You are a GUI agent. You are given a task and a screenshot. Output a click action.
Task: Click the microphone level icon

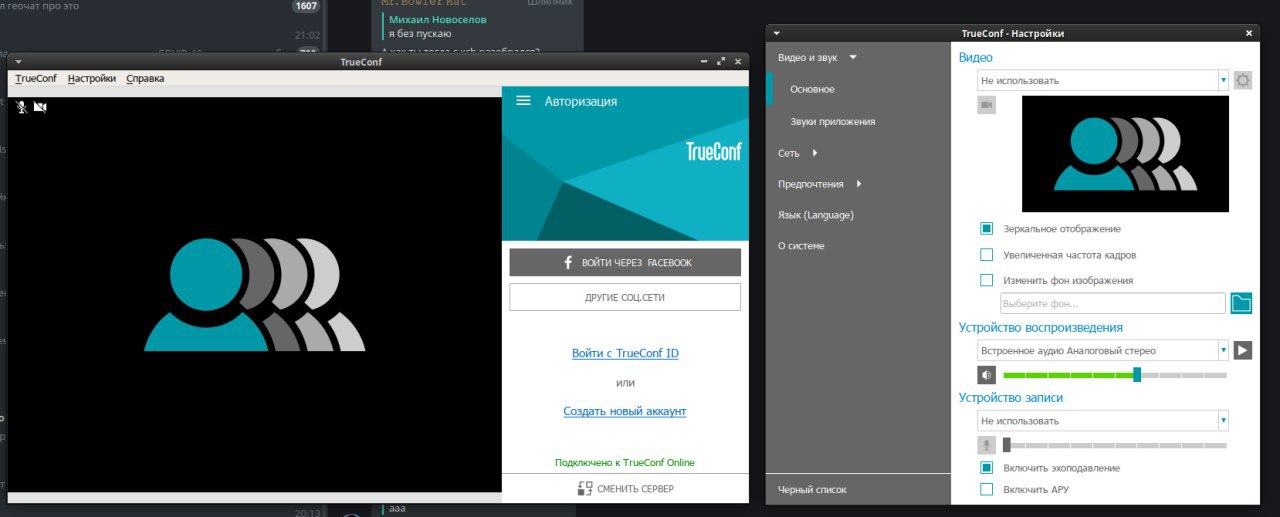click(986, 445)
